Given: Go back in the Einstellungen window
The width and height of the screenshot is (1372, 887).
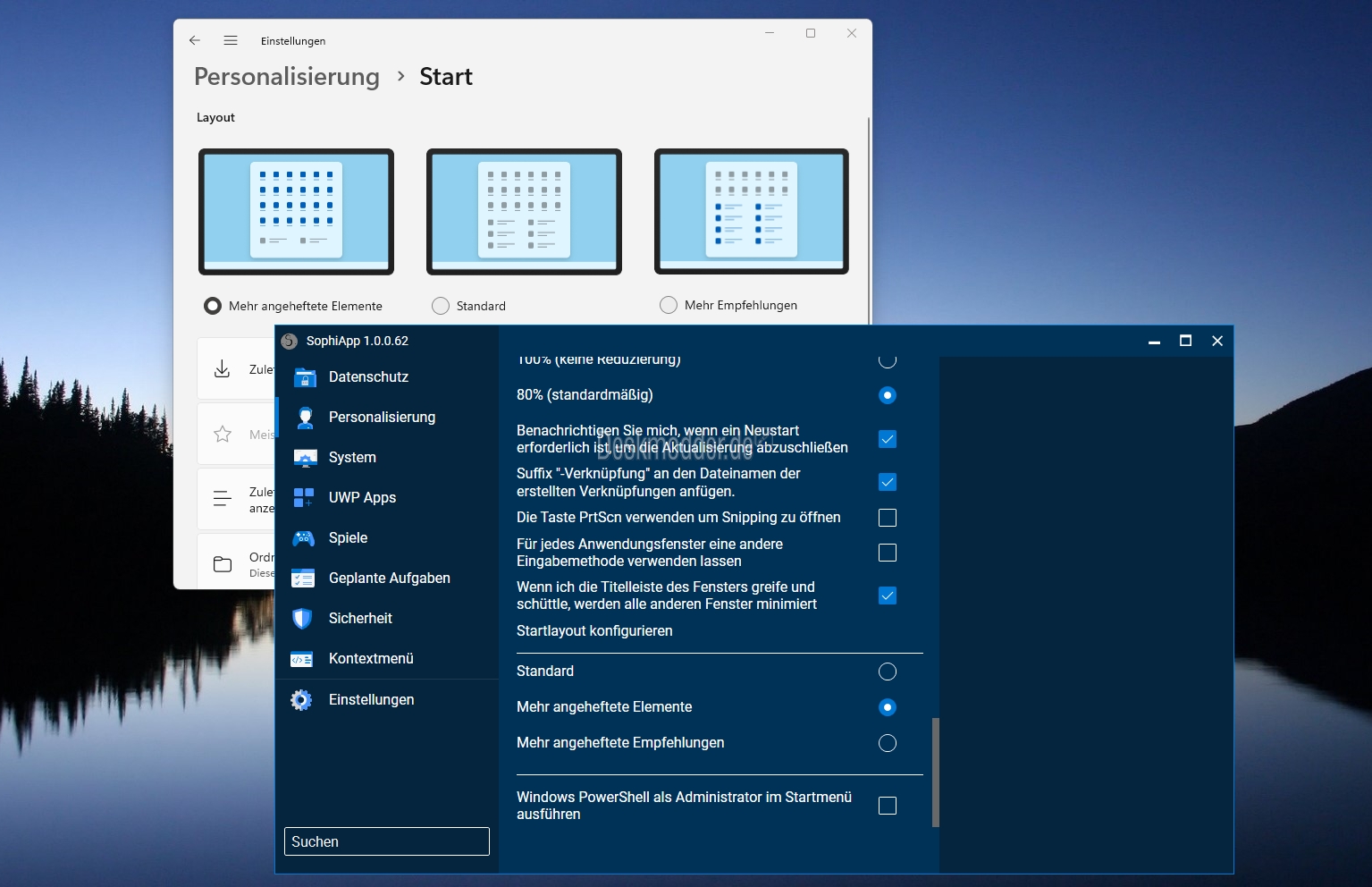Looking at the screenshot, I should click(x=195, y=40).
